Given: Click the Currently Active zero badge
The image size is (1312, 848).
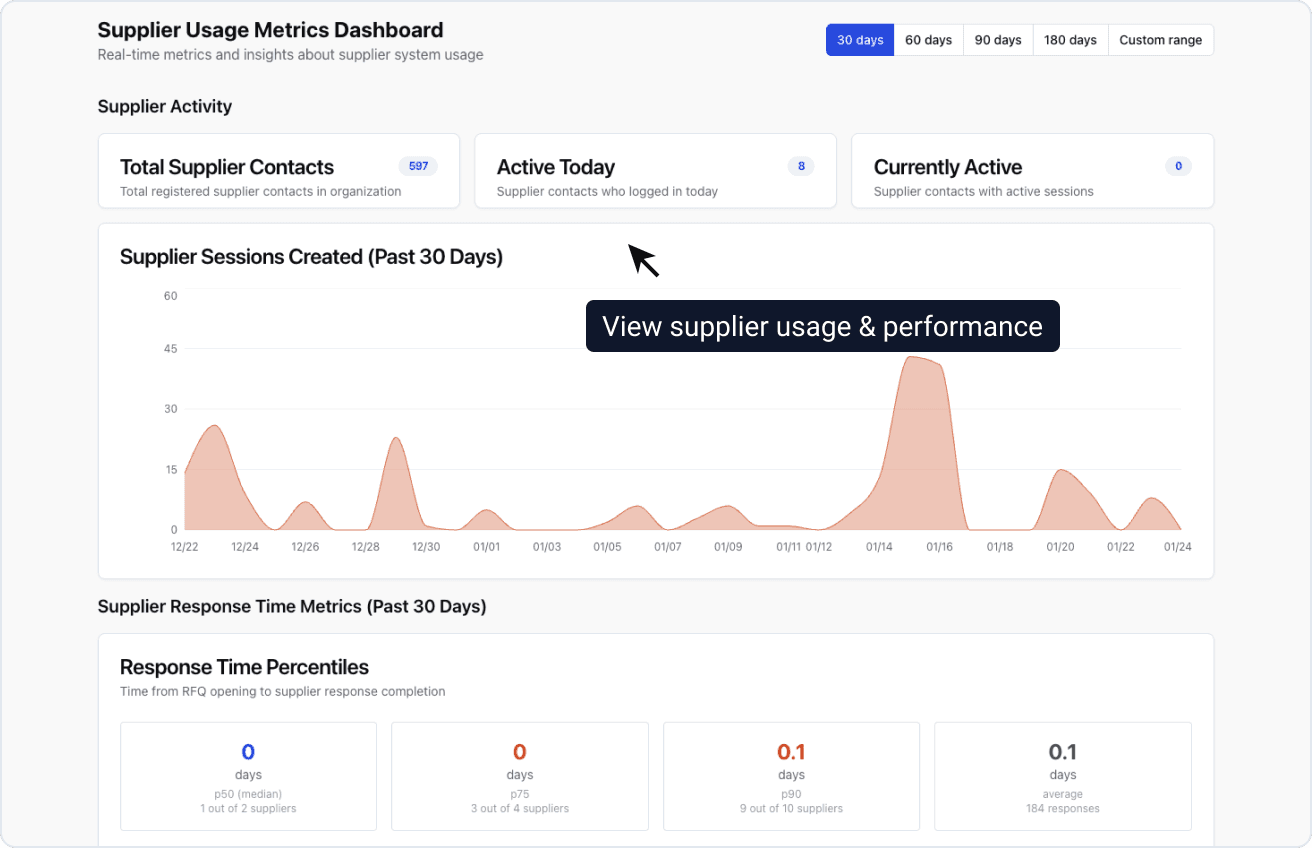Looking at the screenshot, I should 1178,166.
